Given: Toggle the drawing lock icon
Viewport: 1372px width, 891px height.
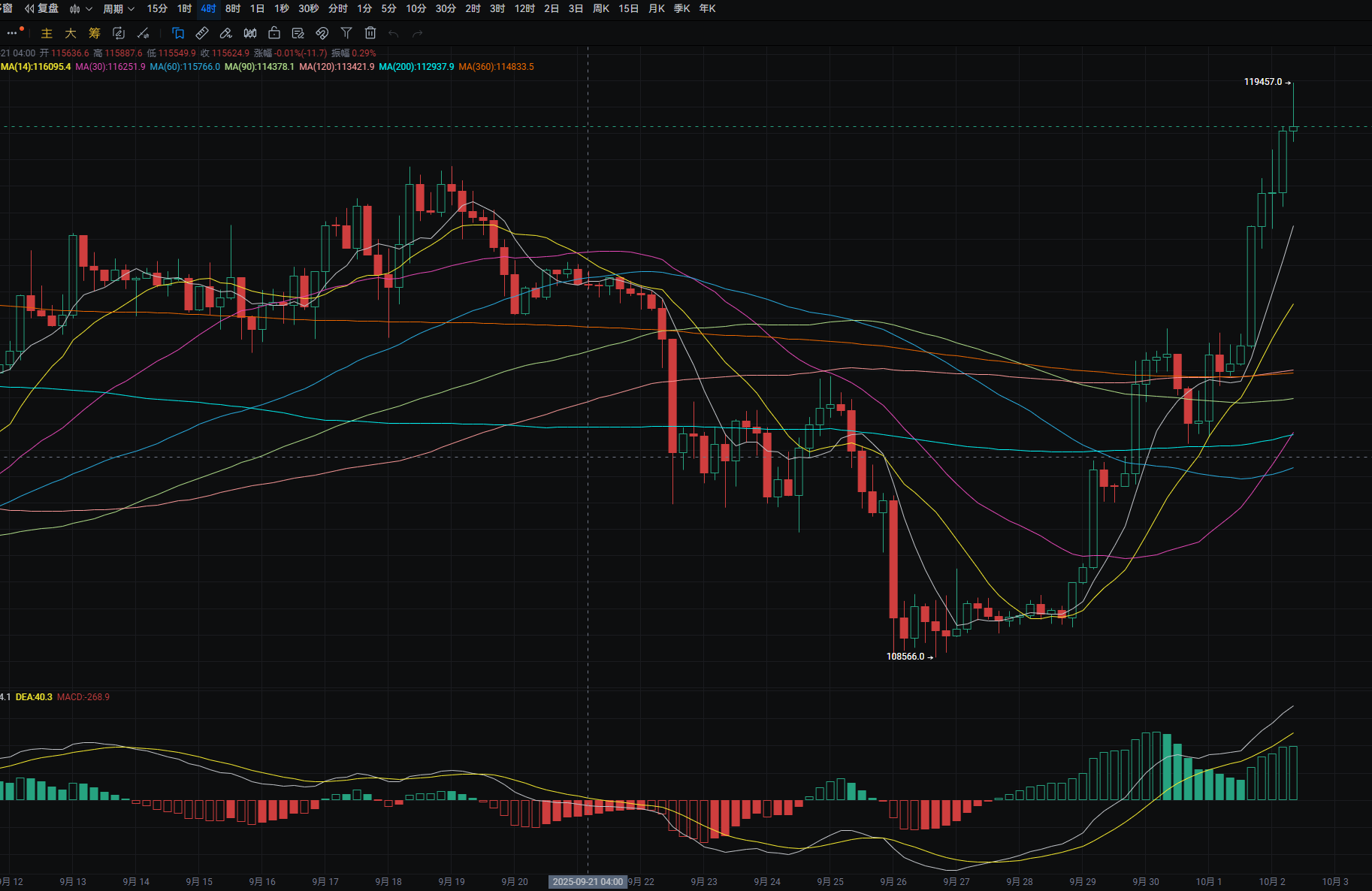Looking at the screenshot, I should [274, 33].
